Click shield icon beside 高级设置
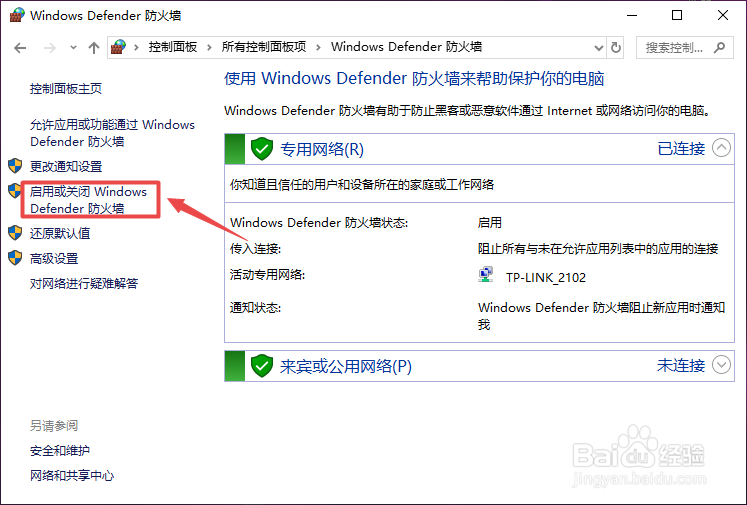 click(x=15, y=258)
